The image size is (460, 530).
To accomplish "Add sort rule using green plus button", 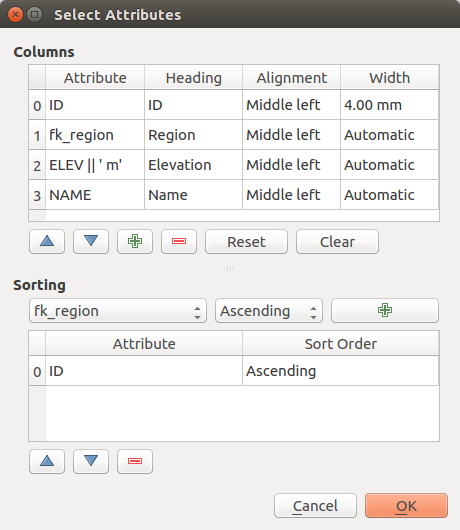I will pos(385,310).
